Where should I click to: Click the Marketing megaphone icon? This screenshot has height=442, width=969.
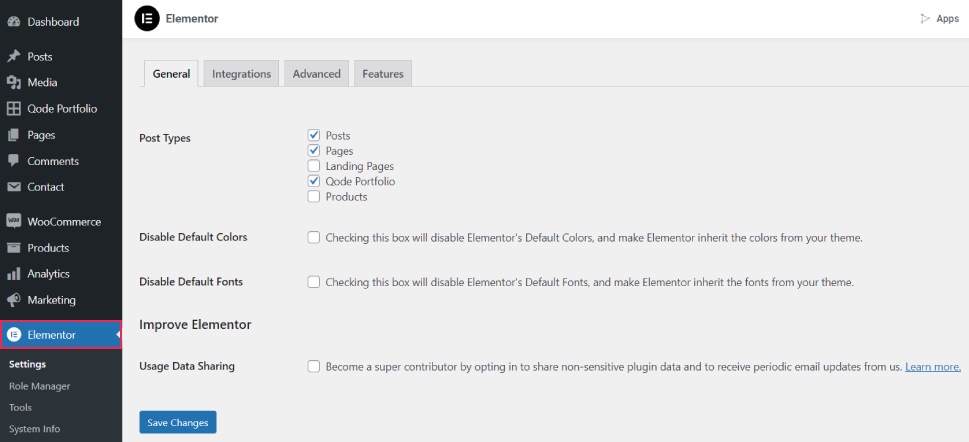pos(14,300)
